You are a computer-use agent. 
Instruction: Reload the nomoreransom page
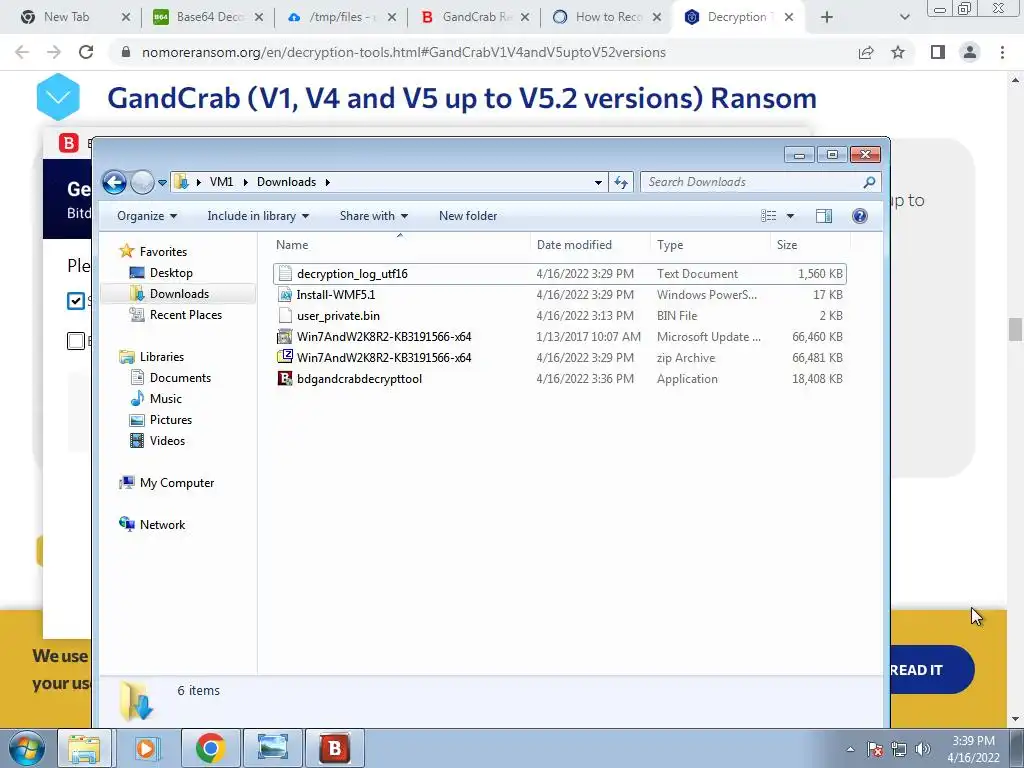point(86,52)
